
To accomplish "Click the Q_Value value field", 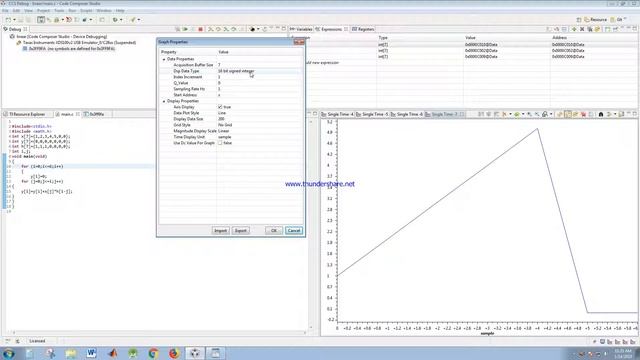I will click(x=260, y=83).
